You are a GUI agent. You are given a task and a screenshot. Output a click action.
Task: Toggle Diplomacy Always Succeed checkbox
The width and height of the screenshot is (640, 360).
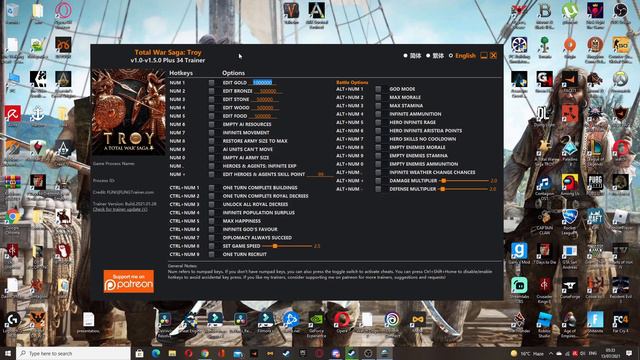click(x=211, y=238)
